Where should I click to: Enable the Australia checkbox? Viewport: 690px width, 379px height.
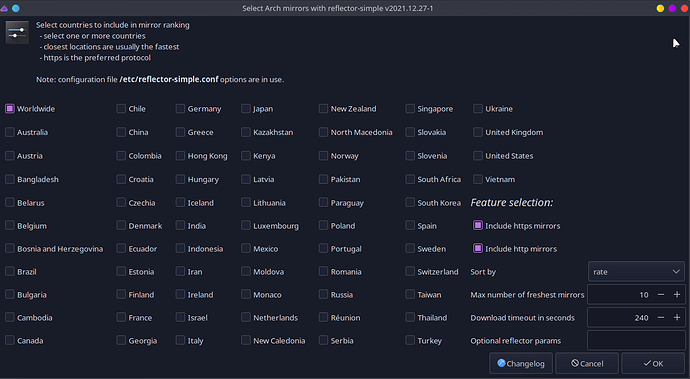click(10, 132)
